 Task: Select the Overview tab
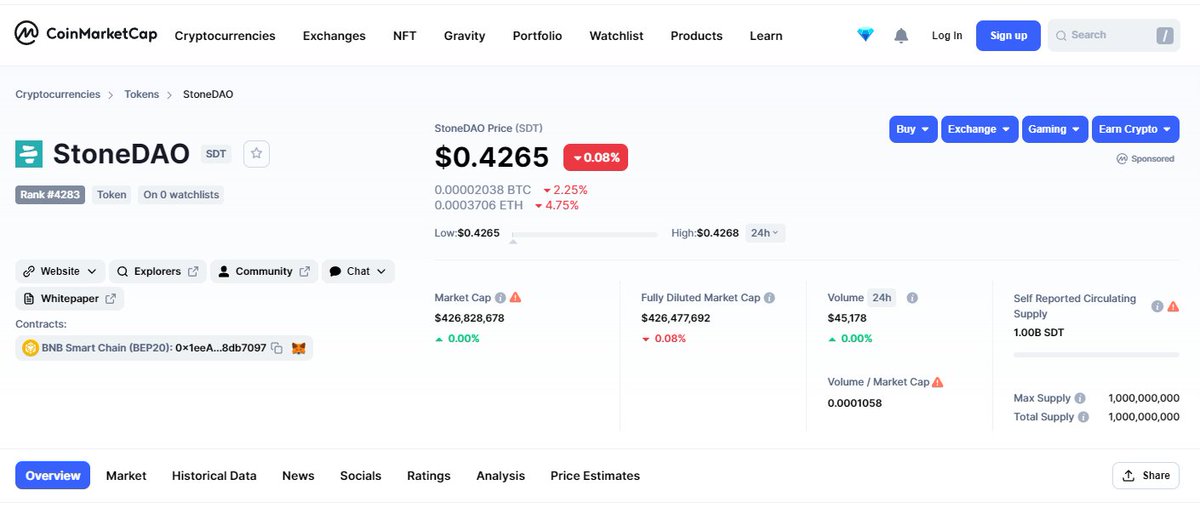pos(53,475)
